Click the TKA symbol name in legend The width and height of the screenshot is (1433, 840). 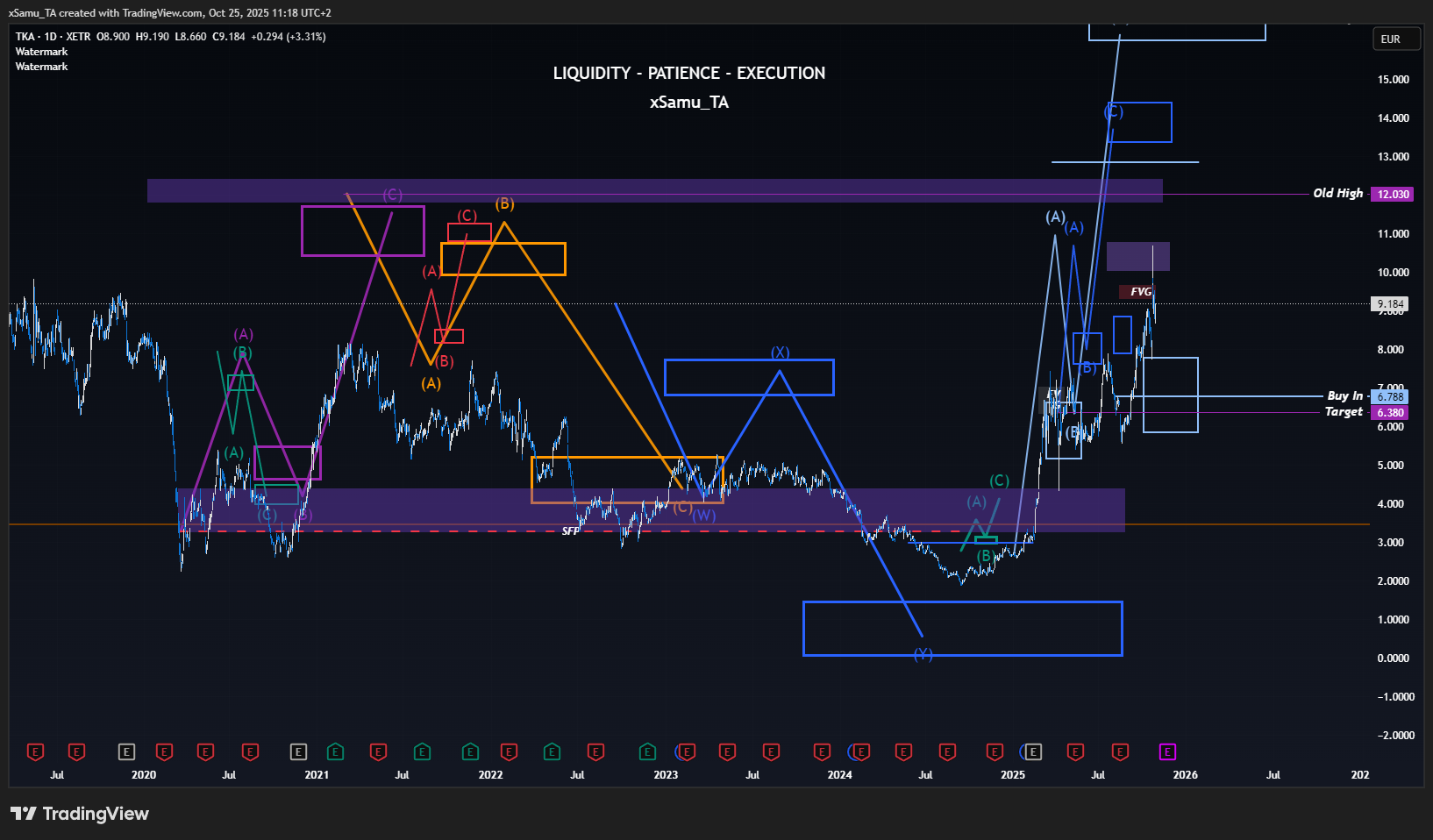(x=25, y=37)
